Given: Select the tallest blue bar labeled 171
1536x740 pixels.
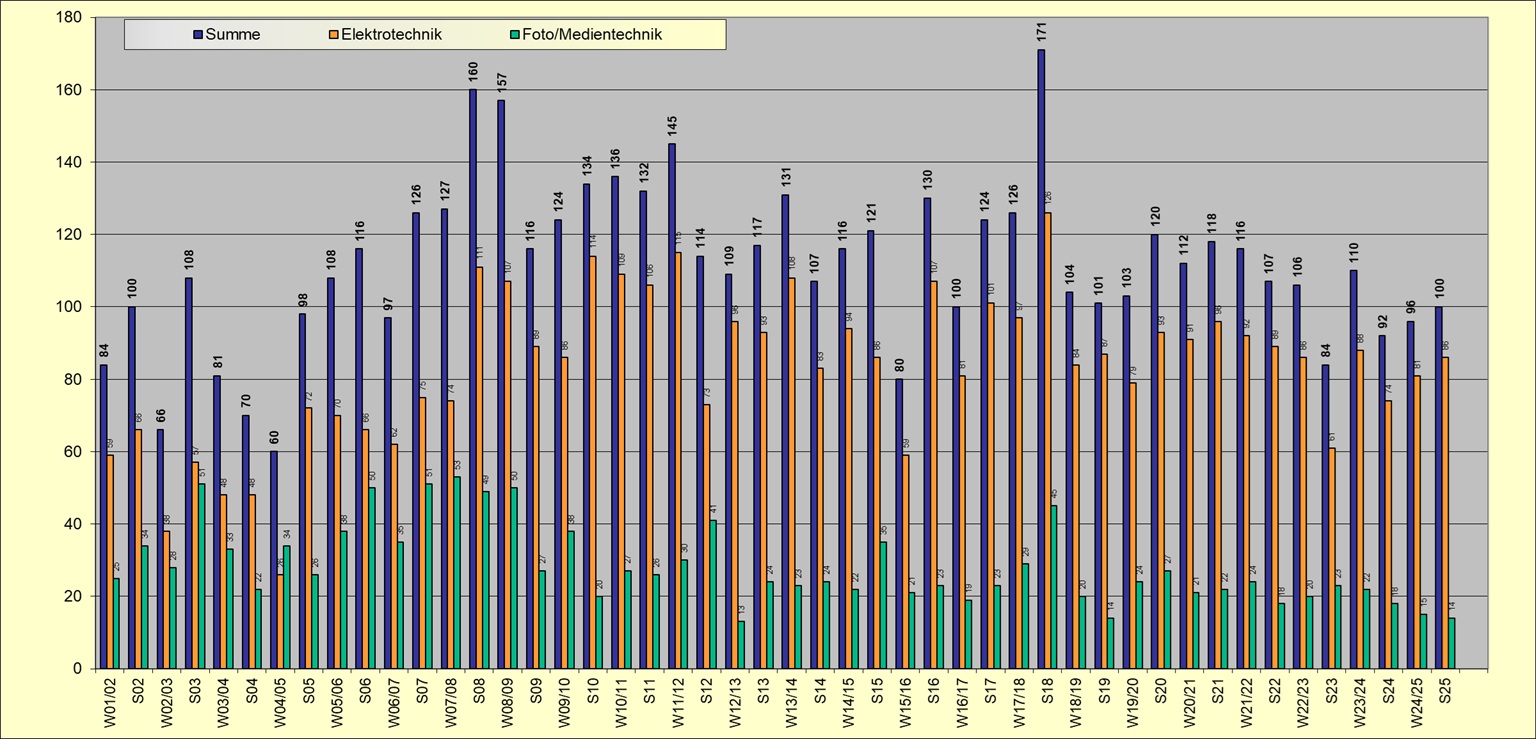Looking at the screenshot, I should (1041, 358).
